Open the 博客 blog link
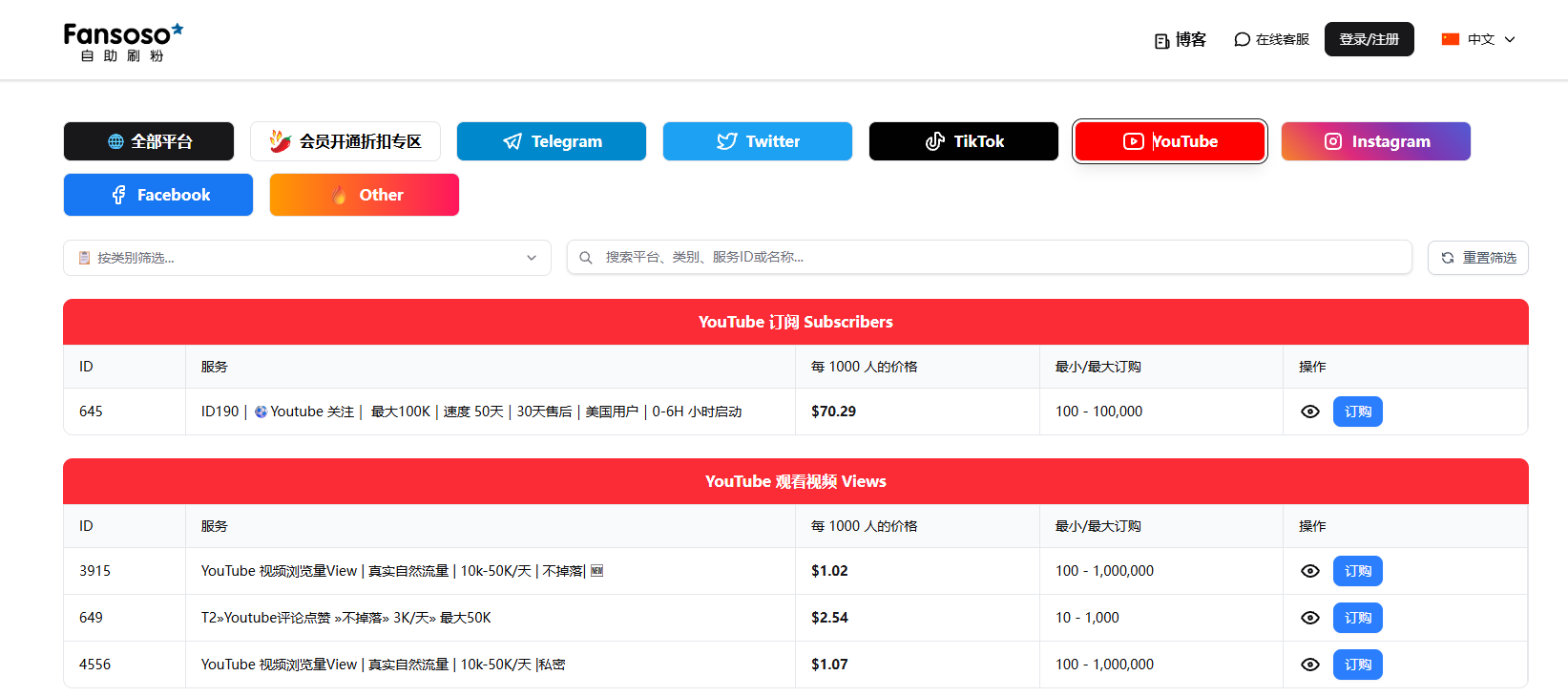This screenshot has width=1568, height=697. click(x=1181, y=40)
